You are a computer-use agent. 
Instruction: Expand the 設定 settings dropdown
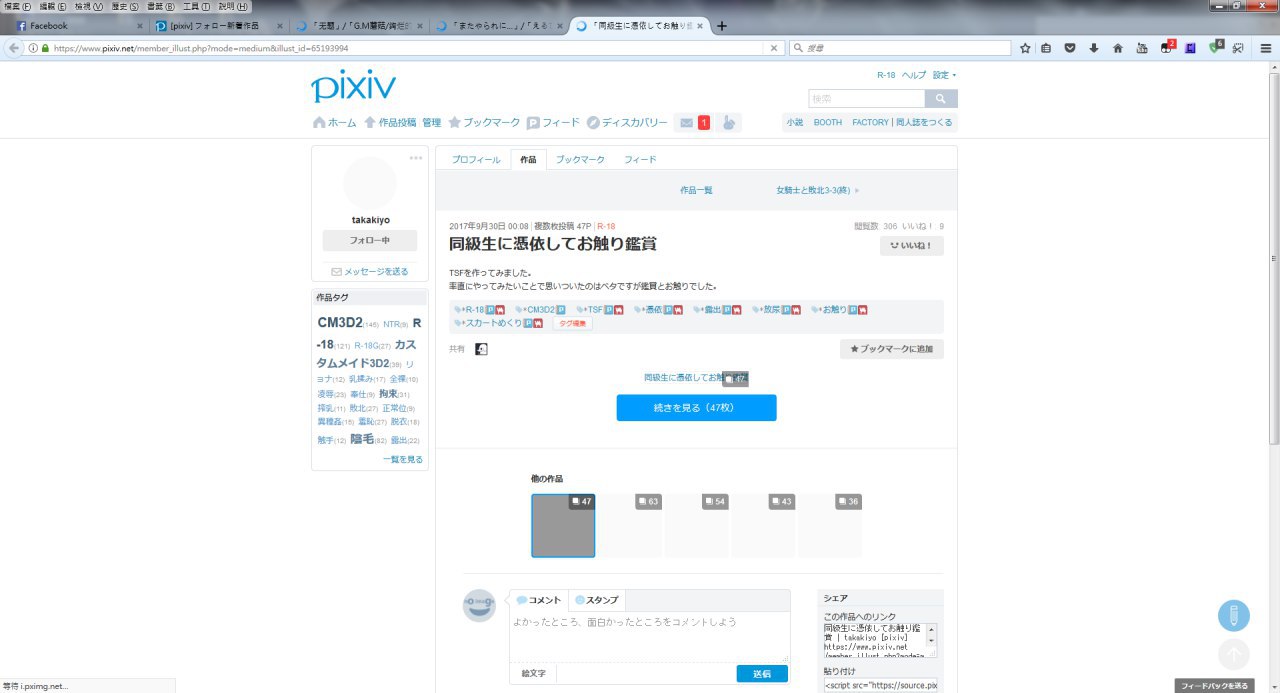point(944,75)
